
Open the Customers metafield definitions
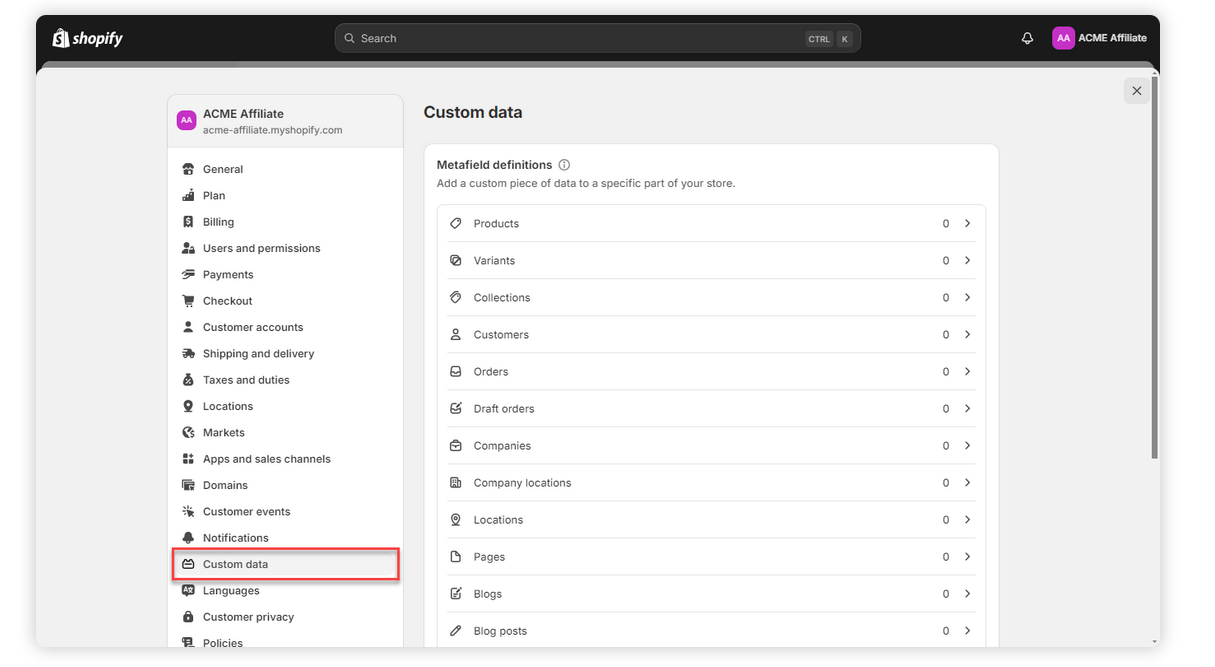tap(501, 335)
